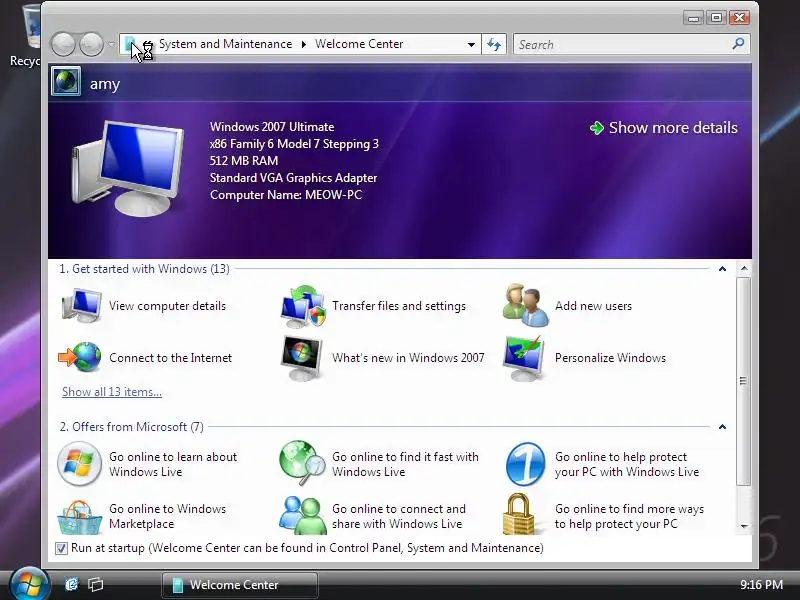Click the Welcome Center taskbar button
Screen dimensions: 800x600
tap(240, 585)
